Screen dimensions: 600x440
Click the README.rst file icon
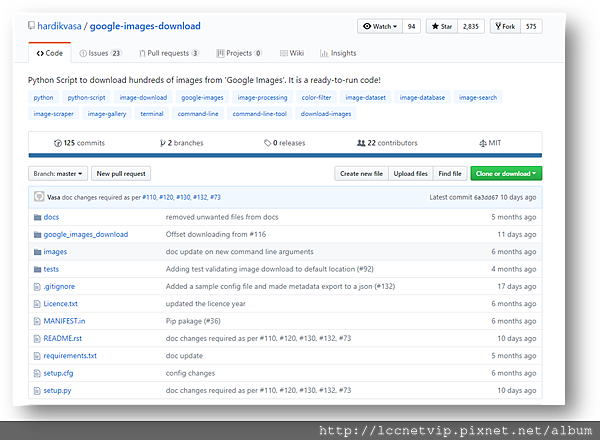coord(37,339)
